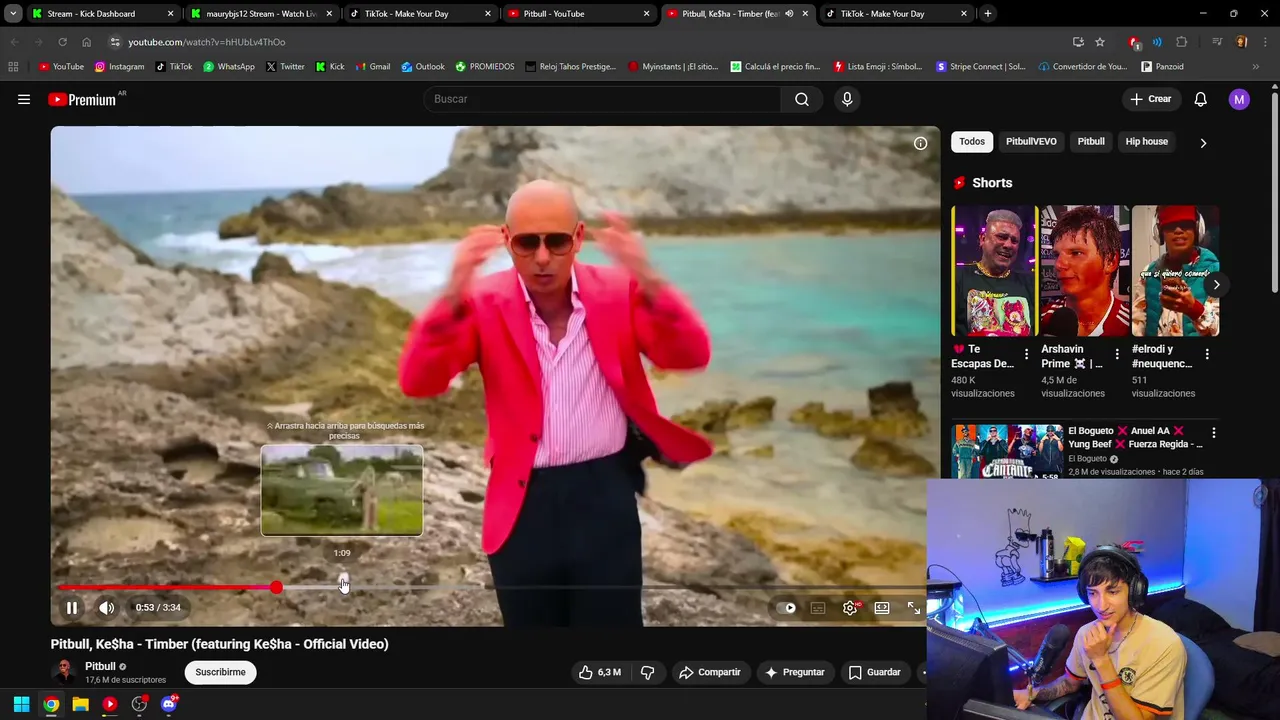Click the address bar URL
The image size is (1280, 720).
(x=207, y=42)
